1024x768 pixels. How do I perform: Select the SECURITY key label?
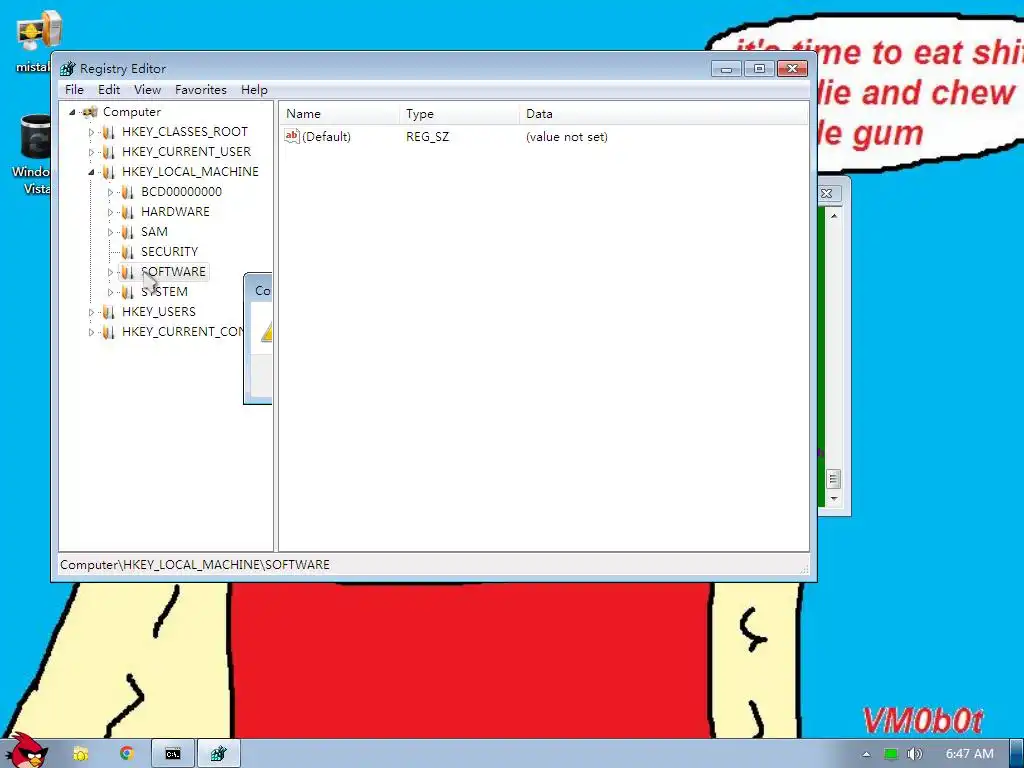169,251
